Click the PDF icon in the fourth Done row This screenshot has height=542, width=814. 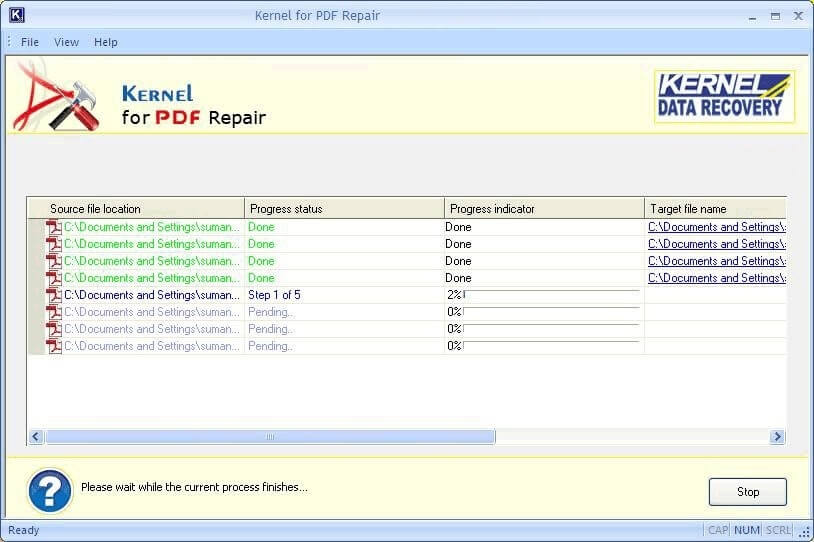pos(54,278)
